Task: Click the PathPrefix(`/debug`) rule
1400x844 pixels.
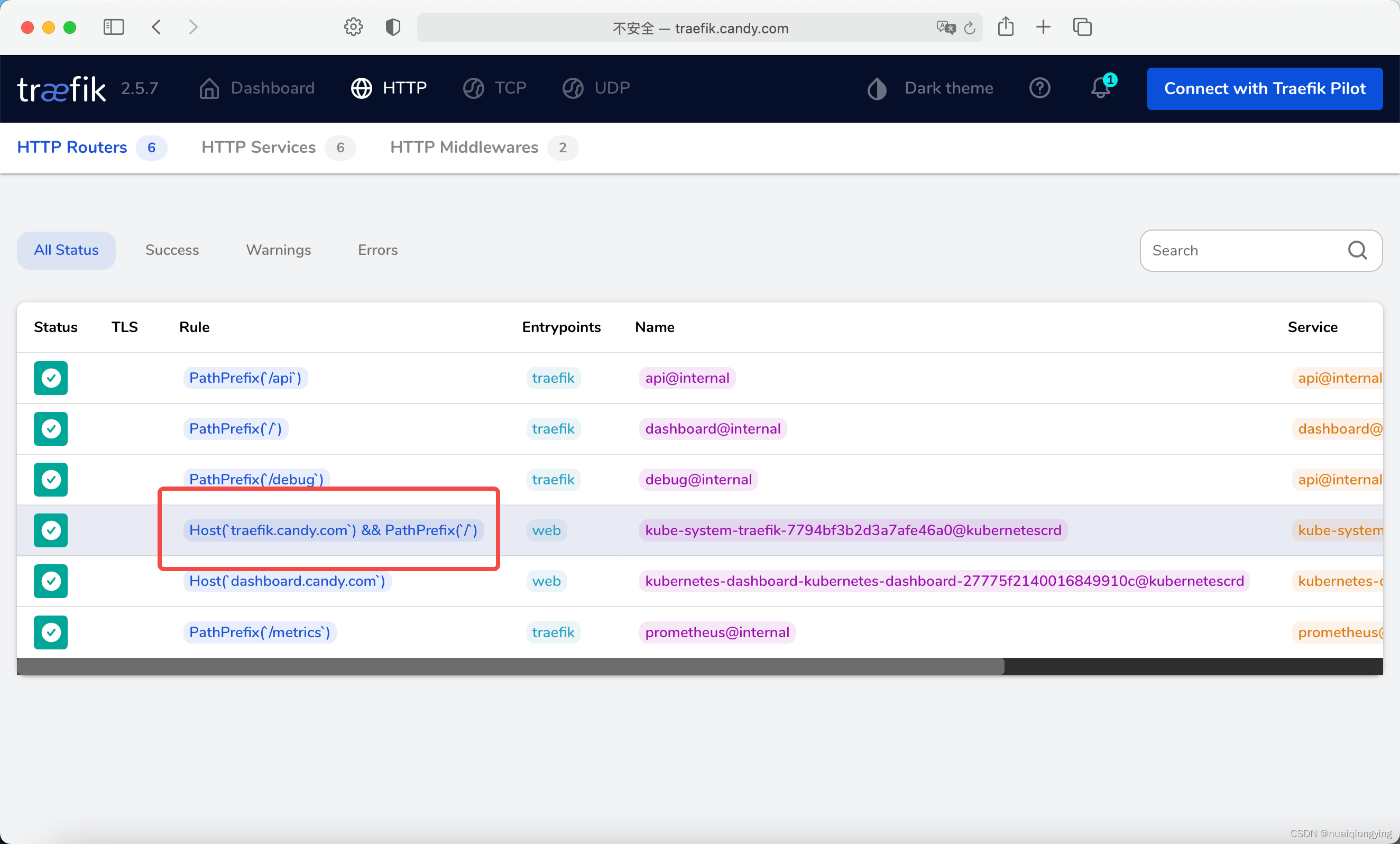Action: click(x=256, y=479)
